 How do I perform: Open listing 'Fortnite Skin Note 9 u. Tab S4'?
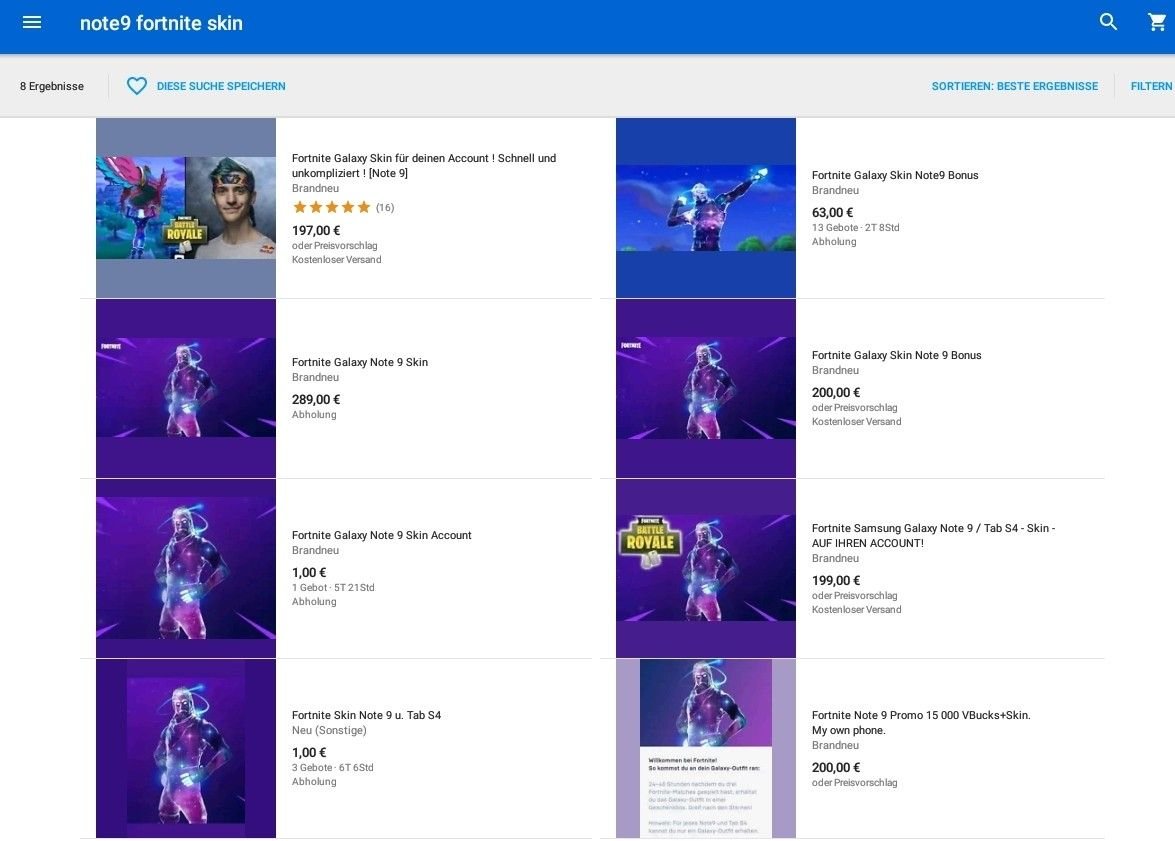pos(366,715)
